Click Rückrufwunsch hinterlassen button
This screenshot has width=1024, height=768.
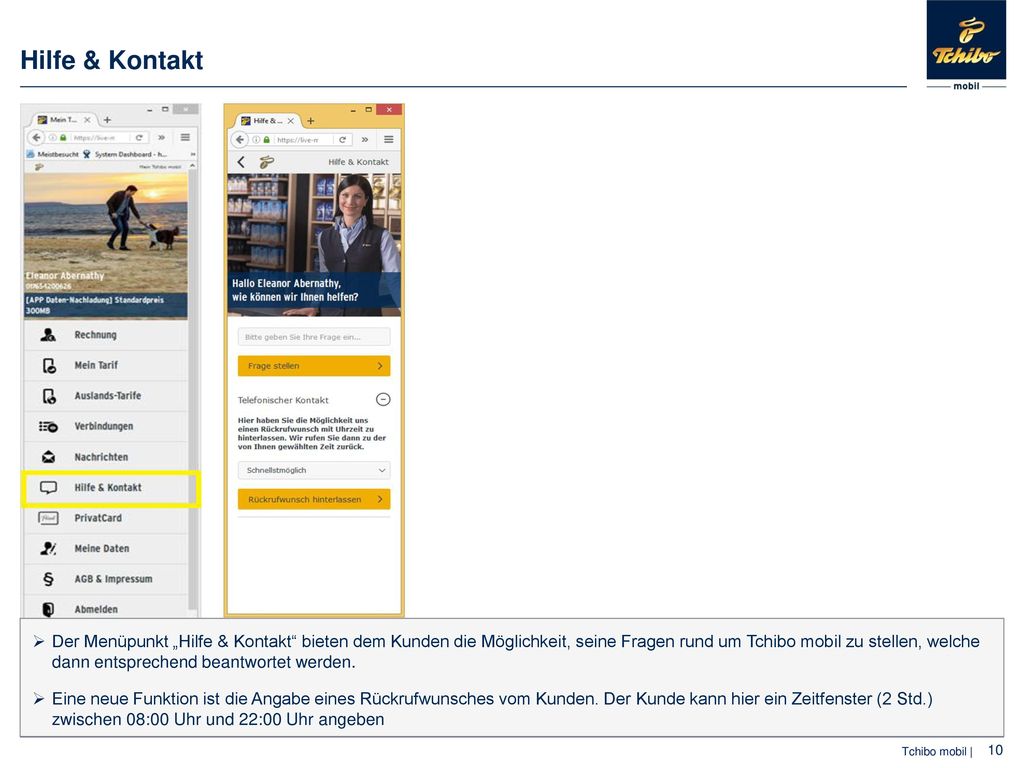coord(314,500)
